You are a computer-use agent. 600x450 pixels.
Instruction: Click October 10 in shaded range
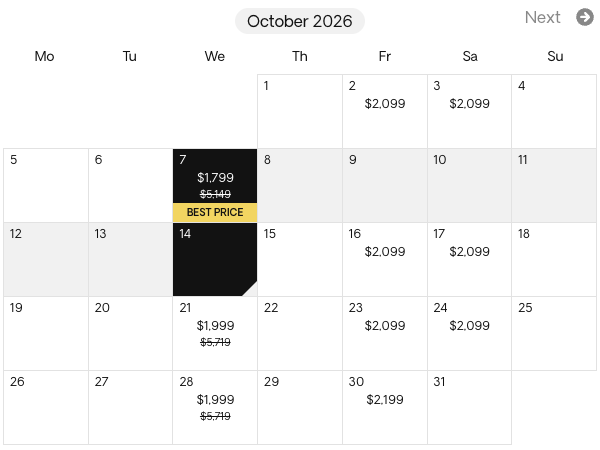pos(469,185)
